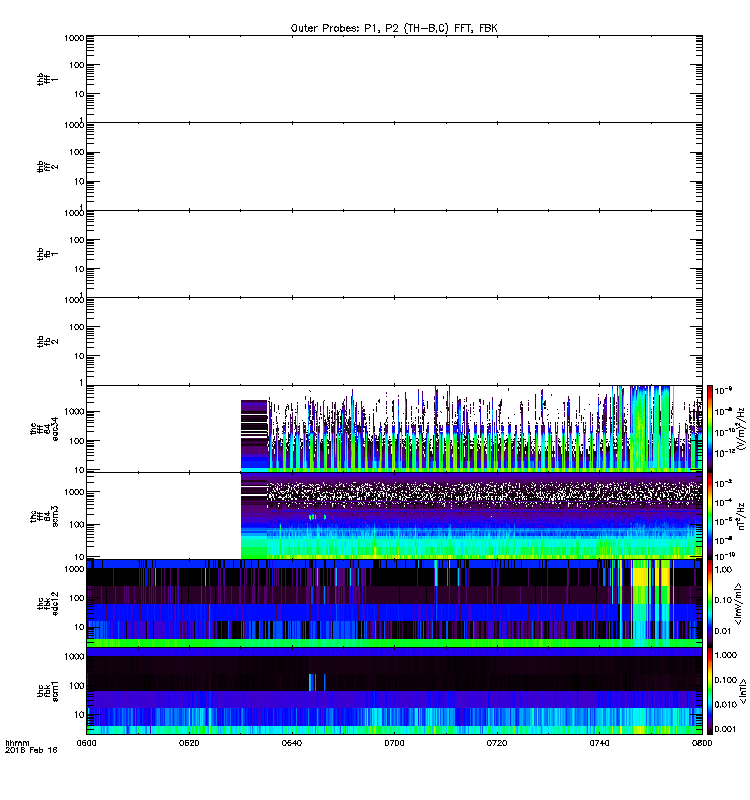The height and width of the screenshot is (800, 750).
Task: Click the 0640 time axis label
Action: click(x=291, y=743)
